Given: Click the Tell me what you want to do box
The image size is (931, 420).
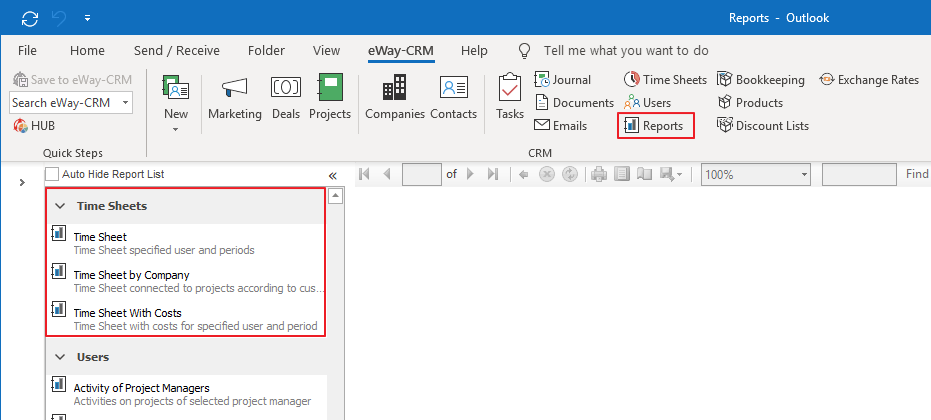Looking at the screenshot, I should tap(626, 50).
